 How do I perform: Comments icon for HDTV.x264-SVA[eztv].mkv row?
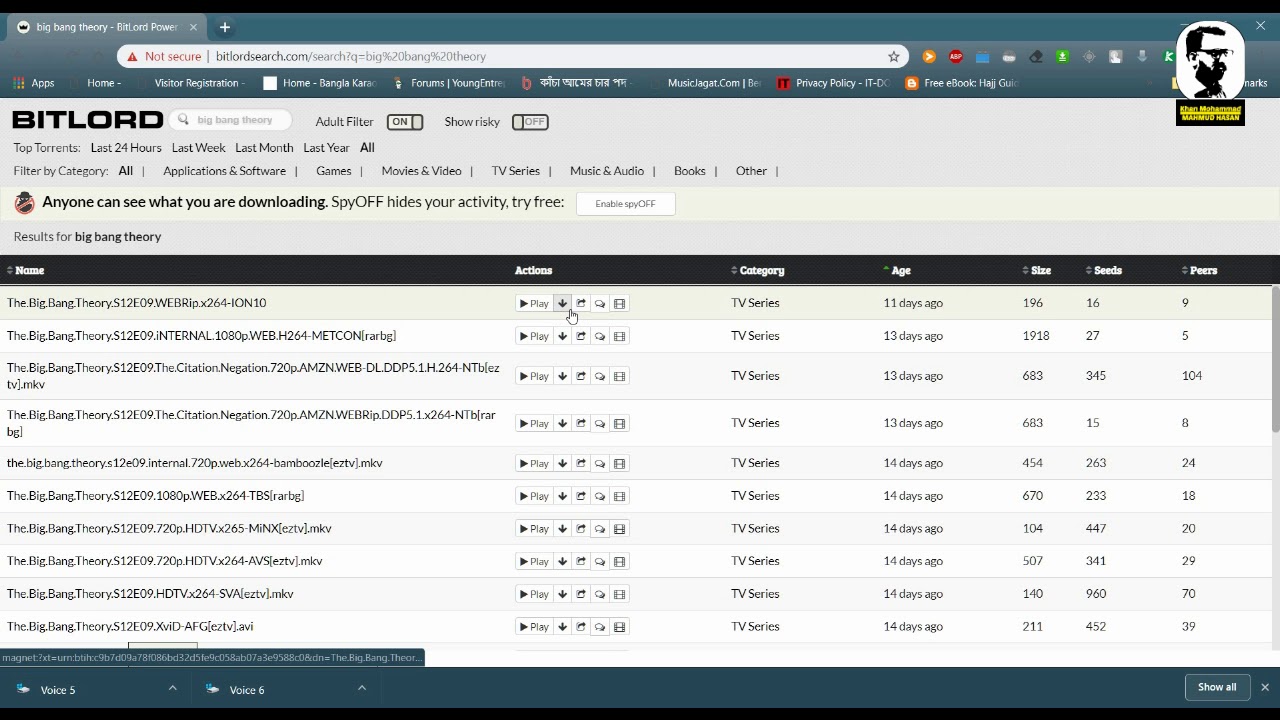click(x=600, y=595)
